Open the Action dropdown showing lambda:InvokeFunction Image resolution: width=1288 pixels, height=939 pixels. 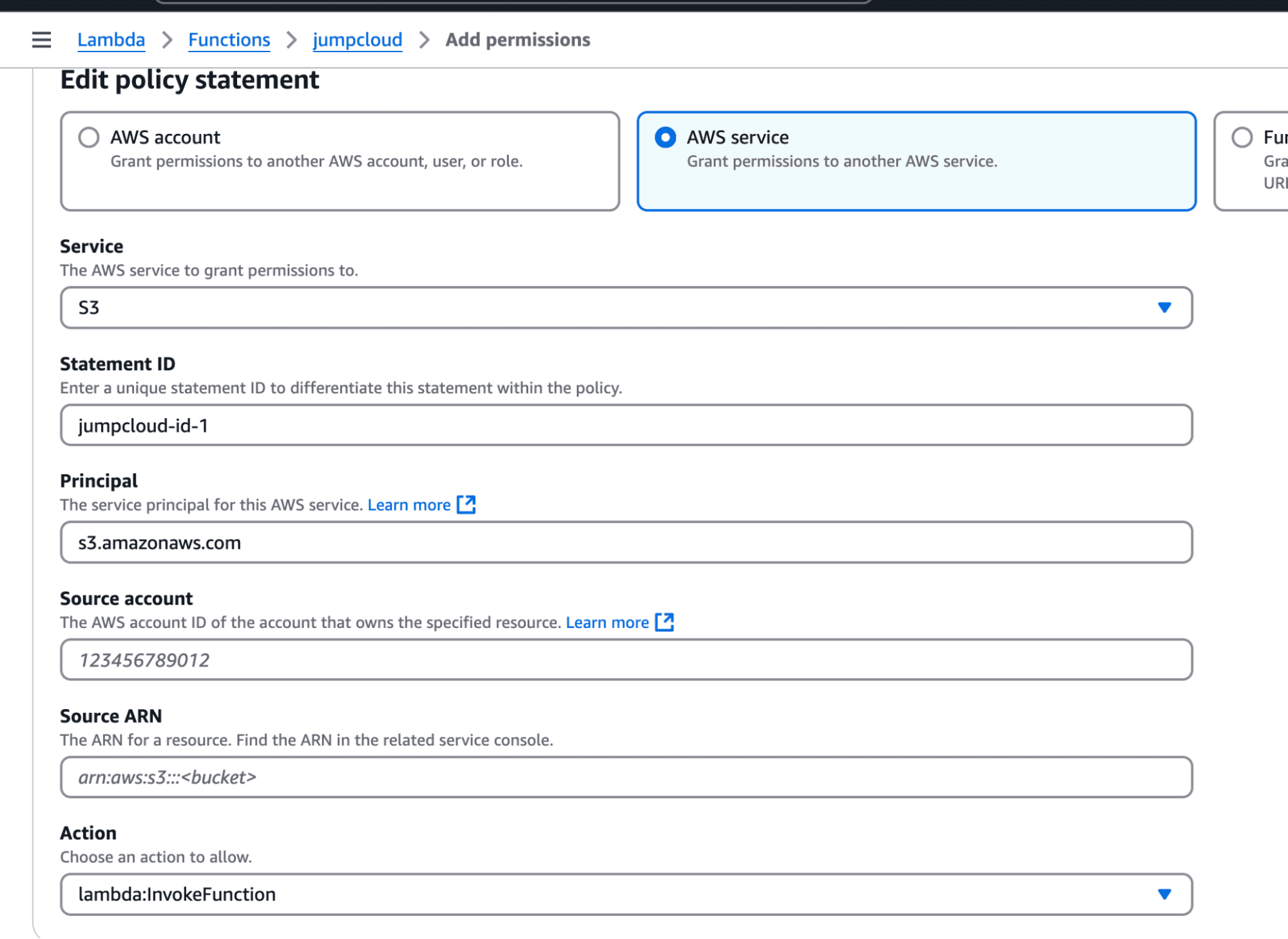point(625,895)
